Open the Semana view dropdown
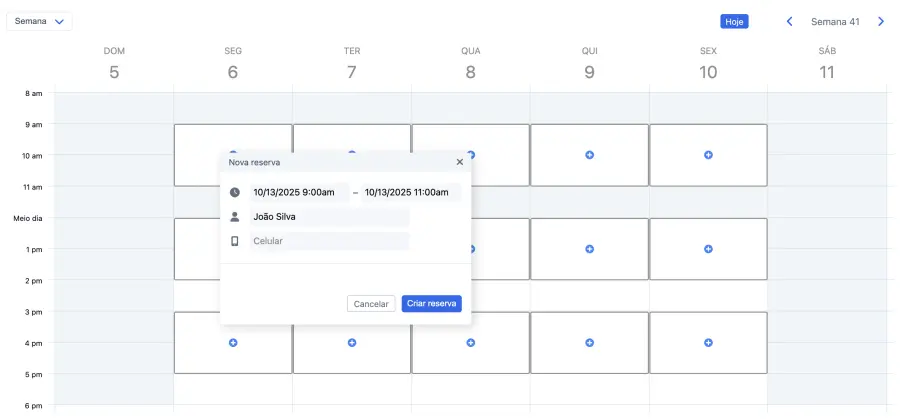This screenshot has width=900, height=419. pyautogui.click(x=39, y=21)
